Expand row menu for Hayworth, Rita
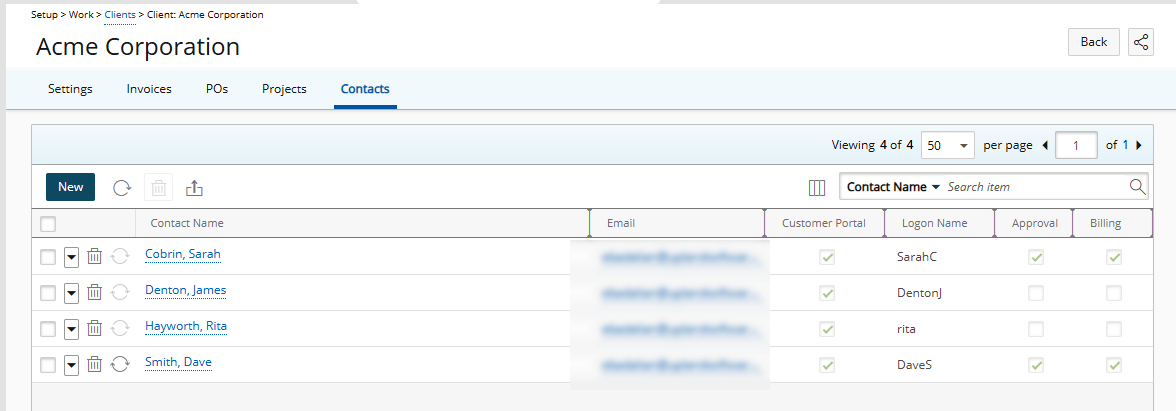 [x=71, y=329]
